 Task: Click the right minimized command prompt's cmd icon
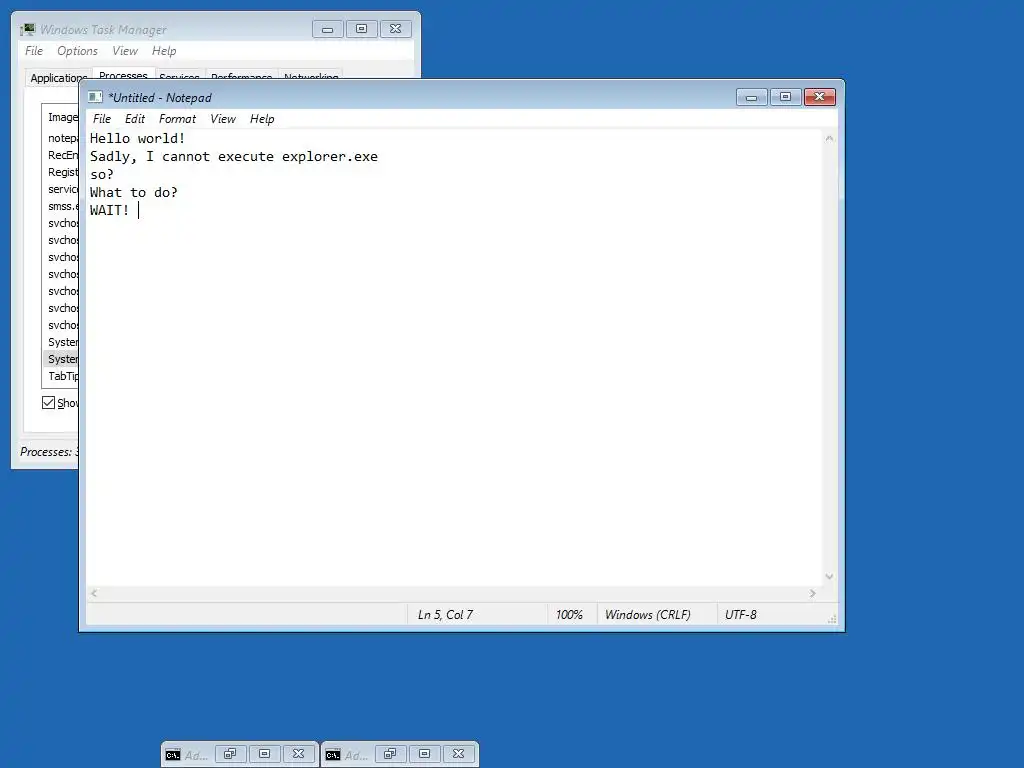tap(332, 755)
